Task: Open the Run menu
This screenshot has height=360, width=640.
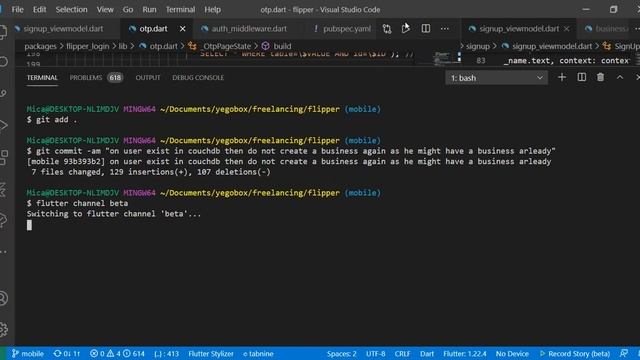Action: [x=149, y=9]
